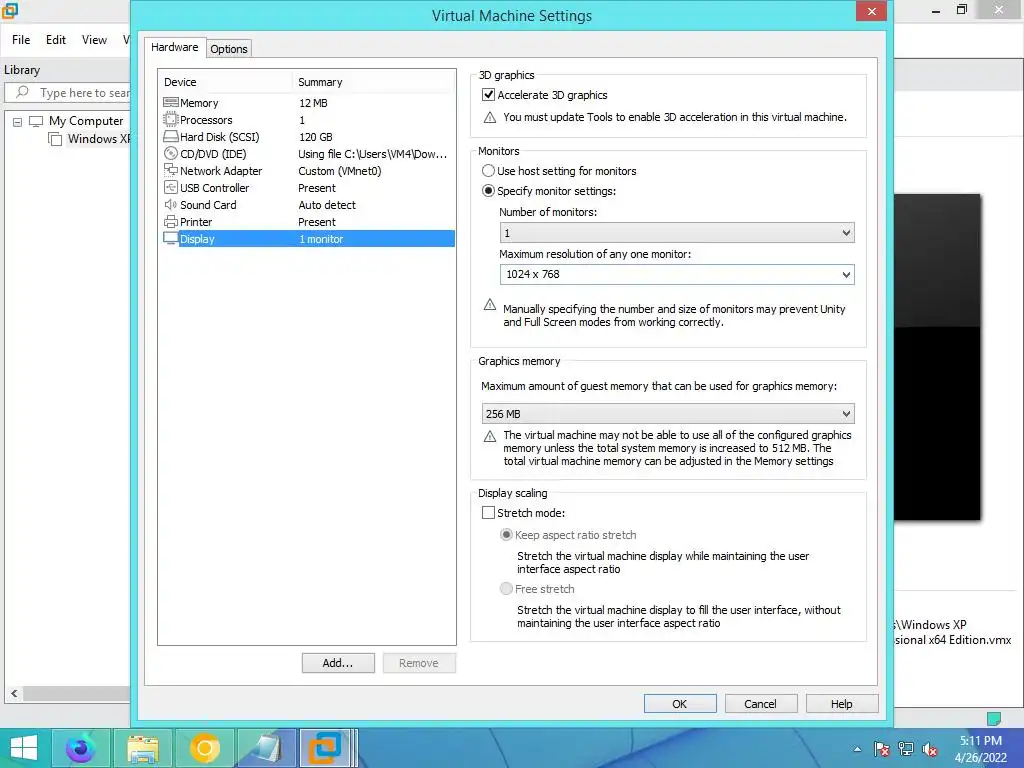Open the notepad-like app in taskbar

click(x=266, y=748)
